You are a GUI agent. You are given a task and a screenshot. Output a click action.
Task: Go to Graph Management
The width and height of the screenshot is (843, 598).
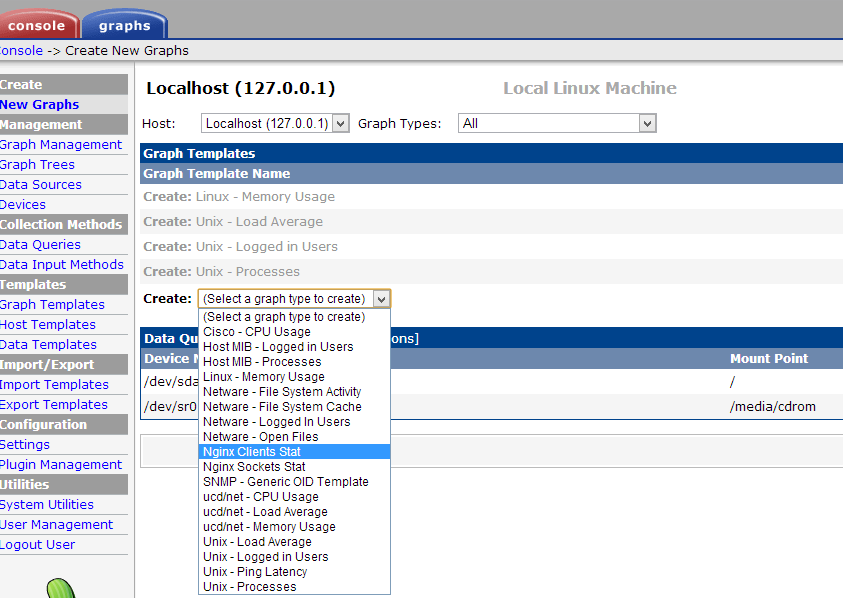(x=61, y=145)
